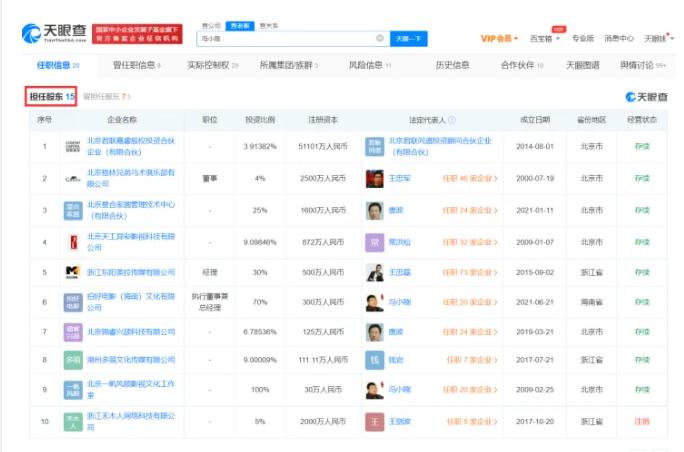Open 浙江东阳美拉传媒有限公司 company link
The image size is (684, 452).
[x=131, y=272]
